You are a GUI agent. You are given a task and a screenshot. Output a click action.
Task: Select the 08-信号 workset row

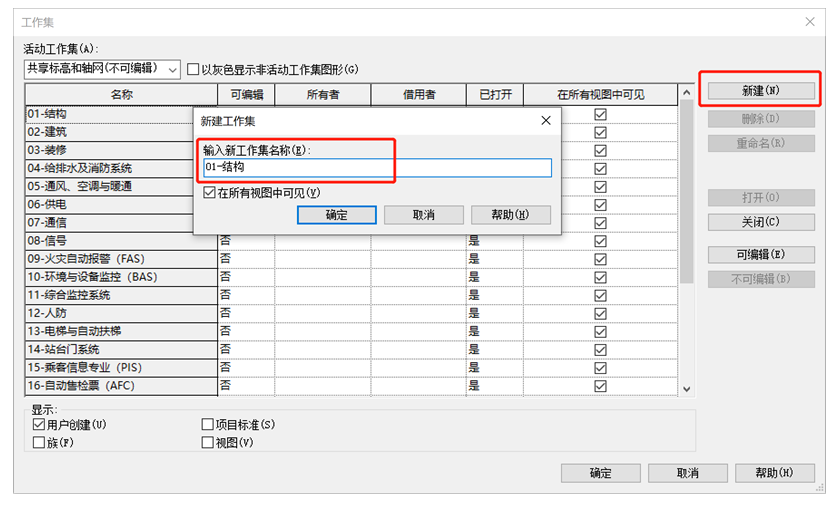[121, 241]
